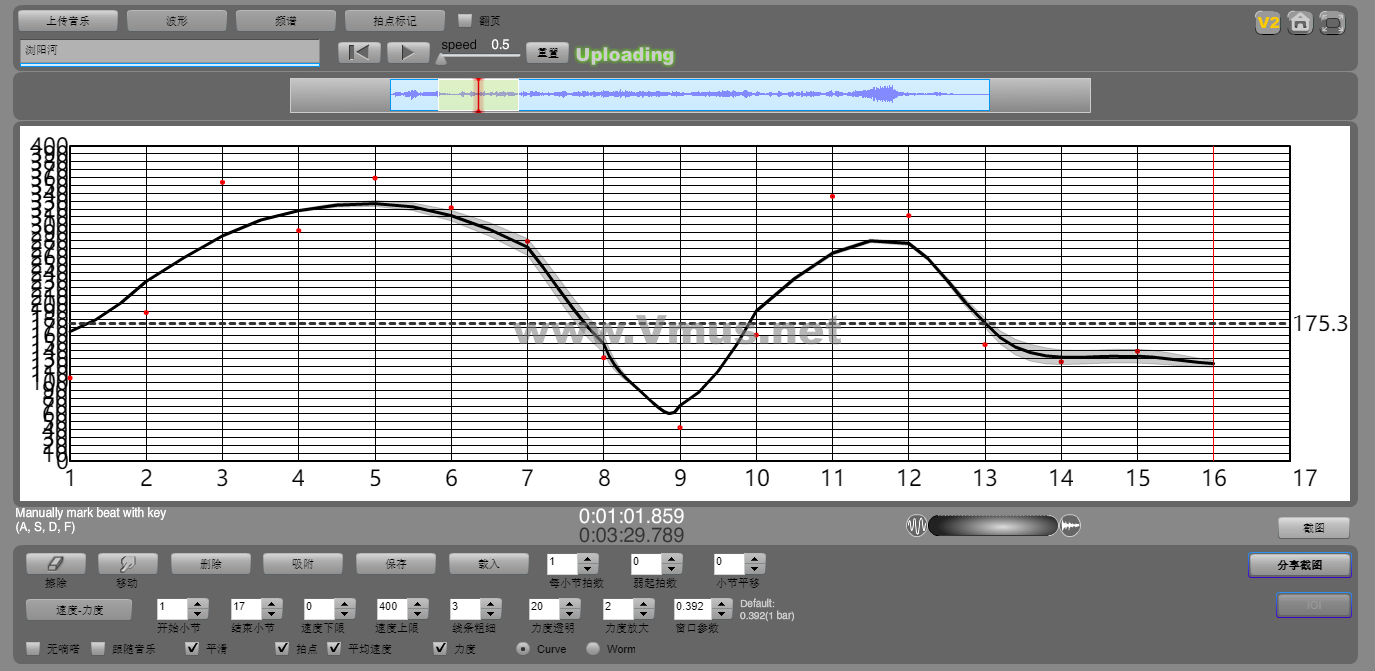Click the red beat dot at bar 9
The height and width of the screenshot is (671, 1375).
pos(680,427)
